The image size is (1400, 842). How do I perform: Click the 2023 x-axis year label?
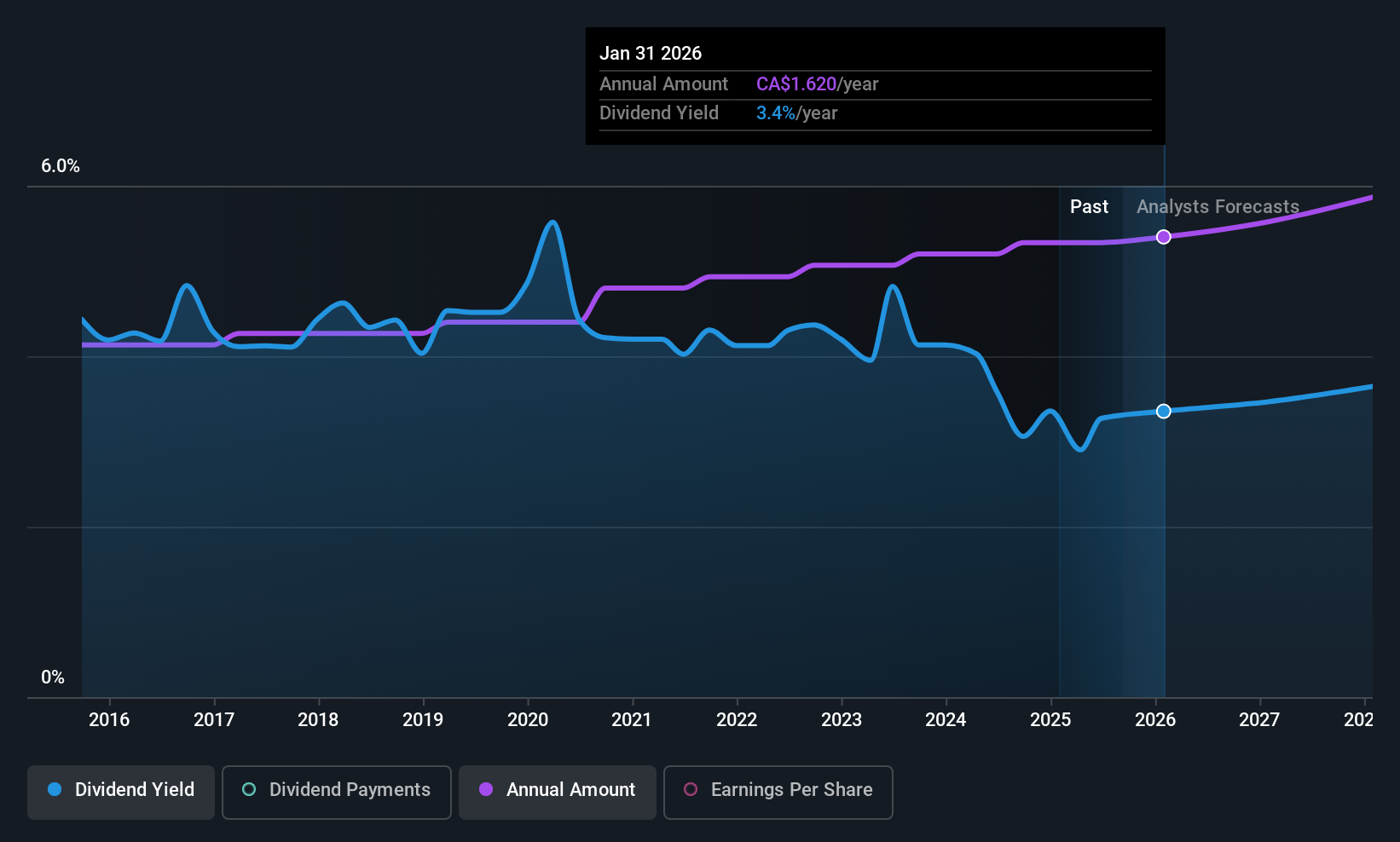(x=842, y=720)
